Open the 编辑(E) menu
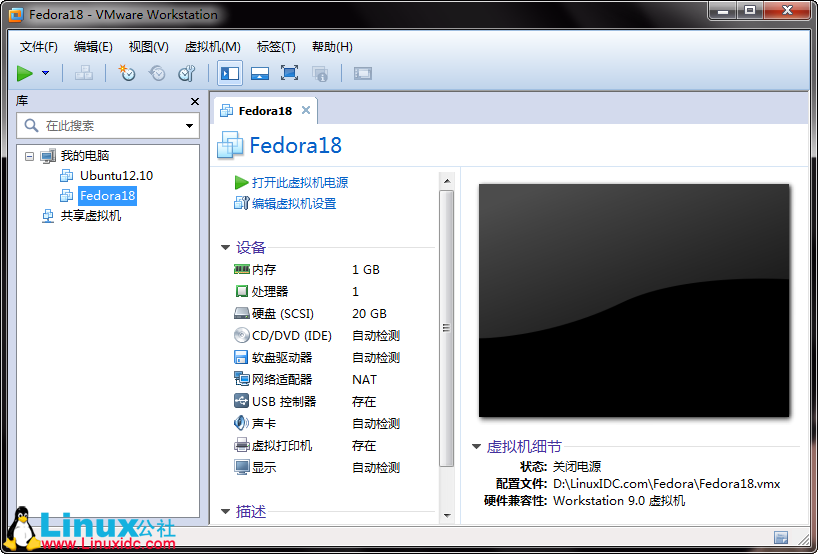 [x=93, y=47]
